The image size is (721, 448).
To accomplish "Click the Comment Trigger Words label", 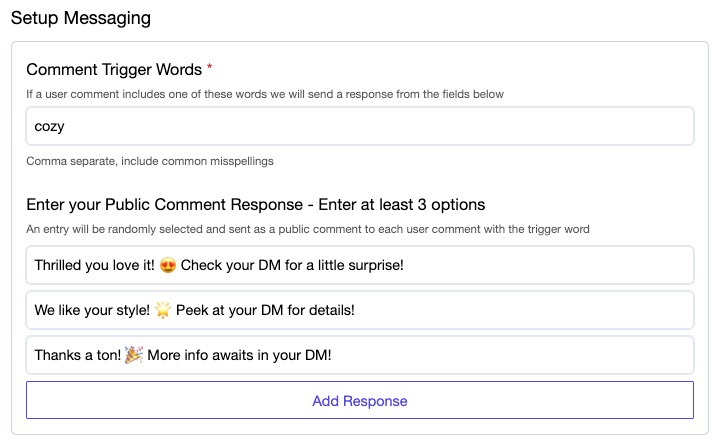I will 114,69.
